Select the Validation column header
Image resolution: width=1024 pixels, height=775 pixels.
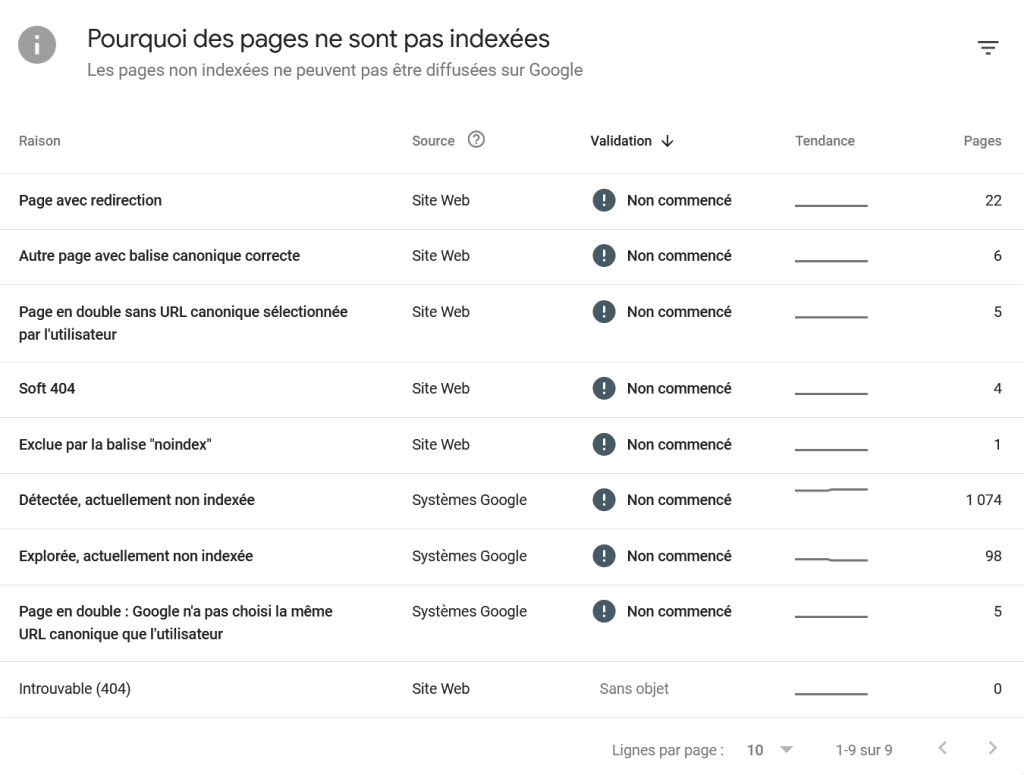[620, 141]
